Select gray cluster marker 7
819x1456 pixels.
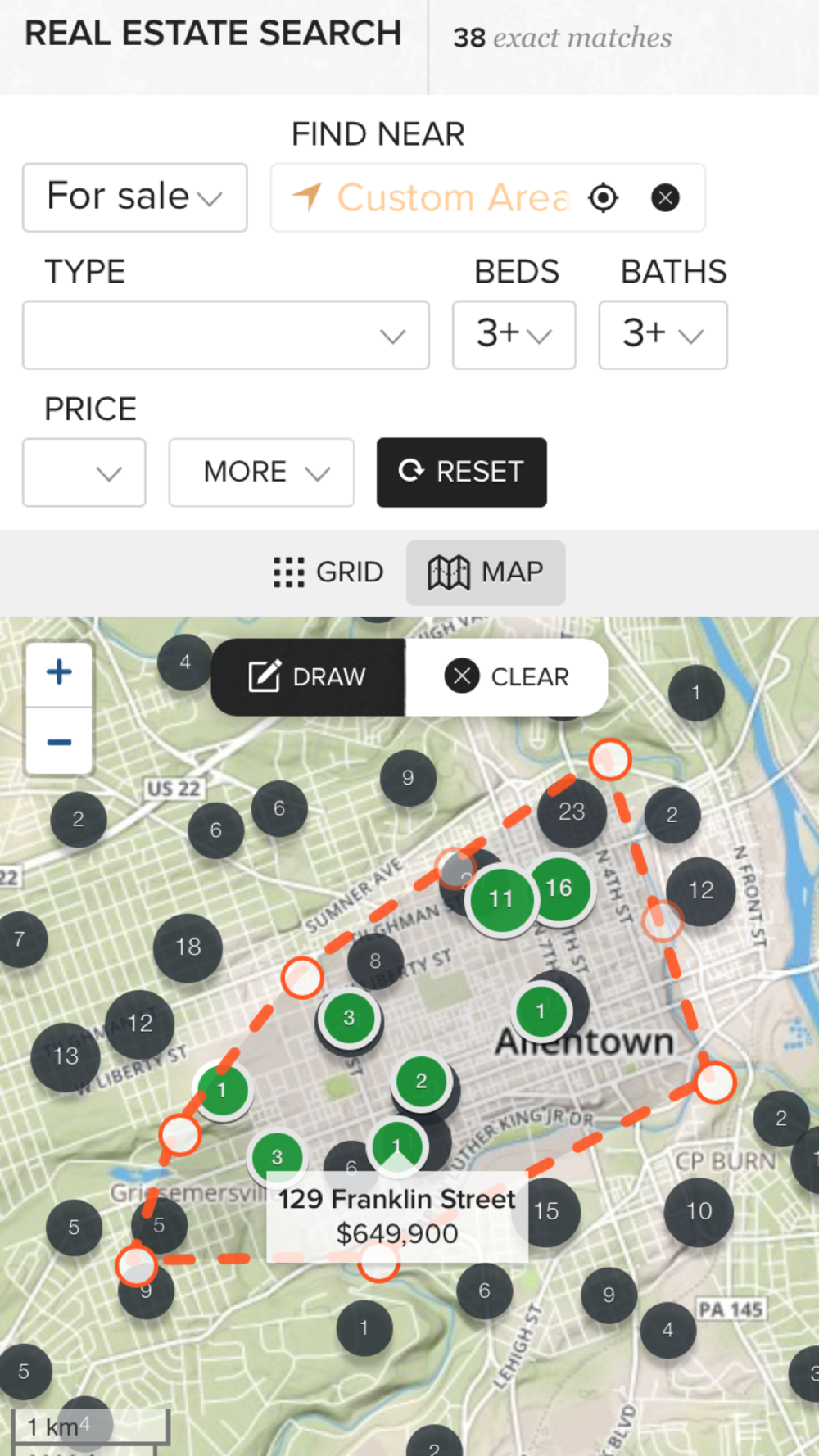(20, 939)
